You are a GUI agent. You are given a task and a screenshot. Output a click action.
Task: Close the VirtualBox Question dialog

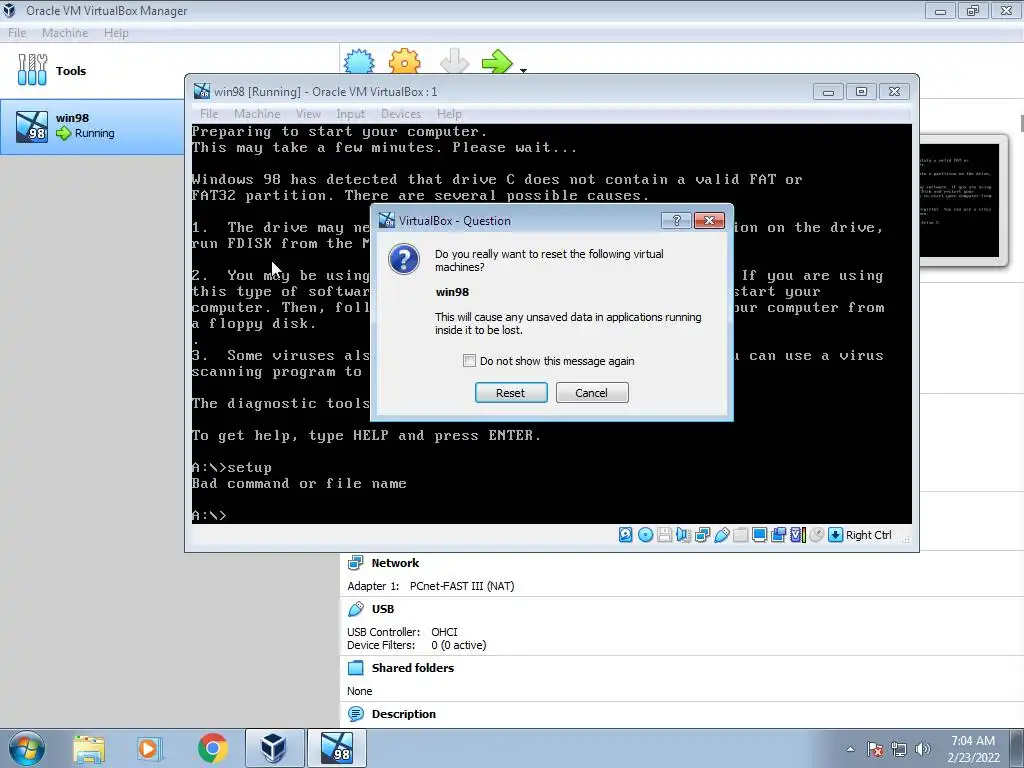tap(709, 221)
